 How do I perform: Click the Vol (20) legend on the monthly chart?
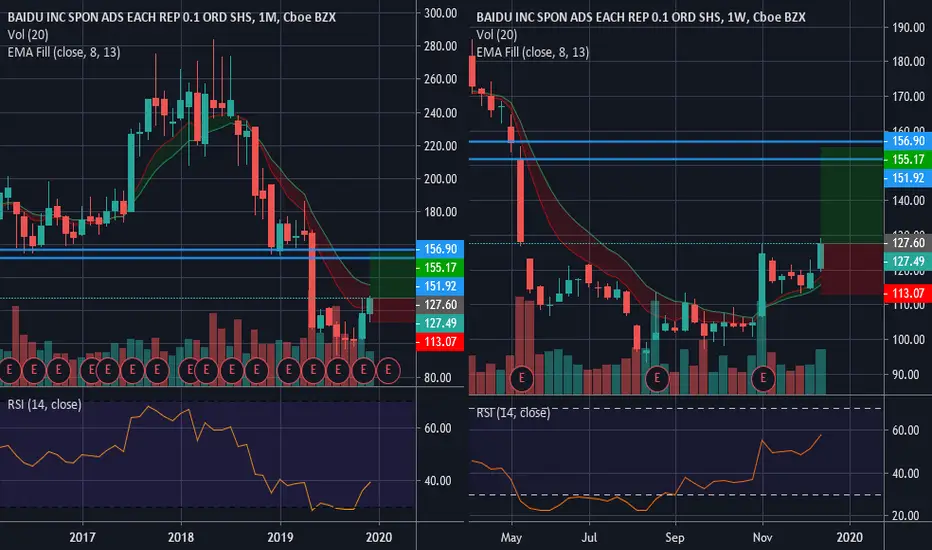coord(28,35)
